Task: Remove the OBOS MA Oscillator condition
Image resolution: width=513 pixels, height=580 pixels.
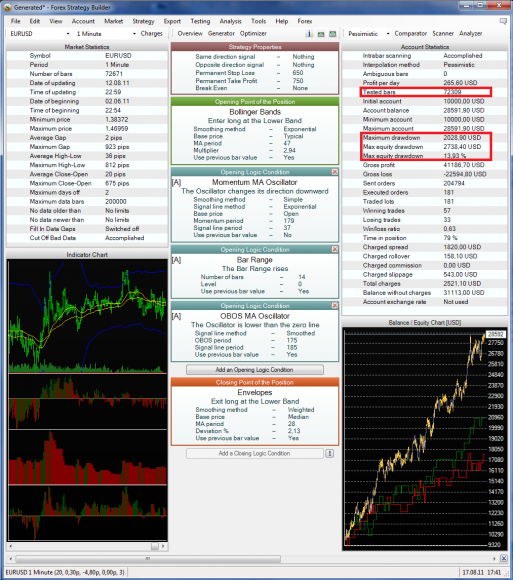Action: point(335,306)
